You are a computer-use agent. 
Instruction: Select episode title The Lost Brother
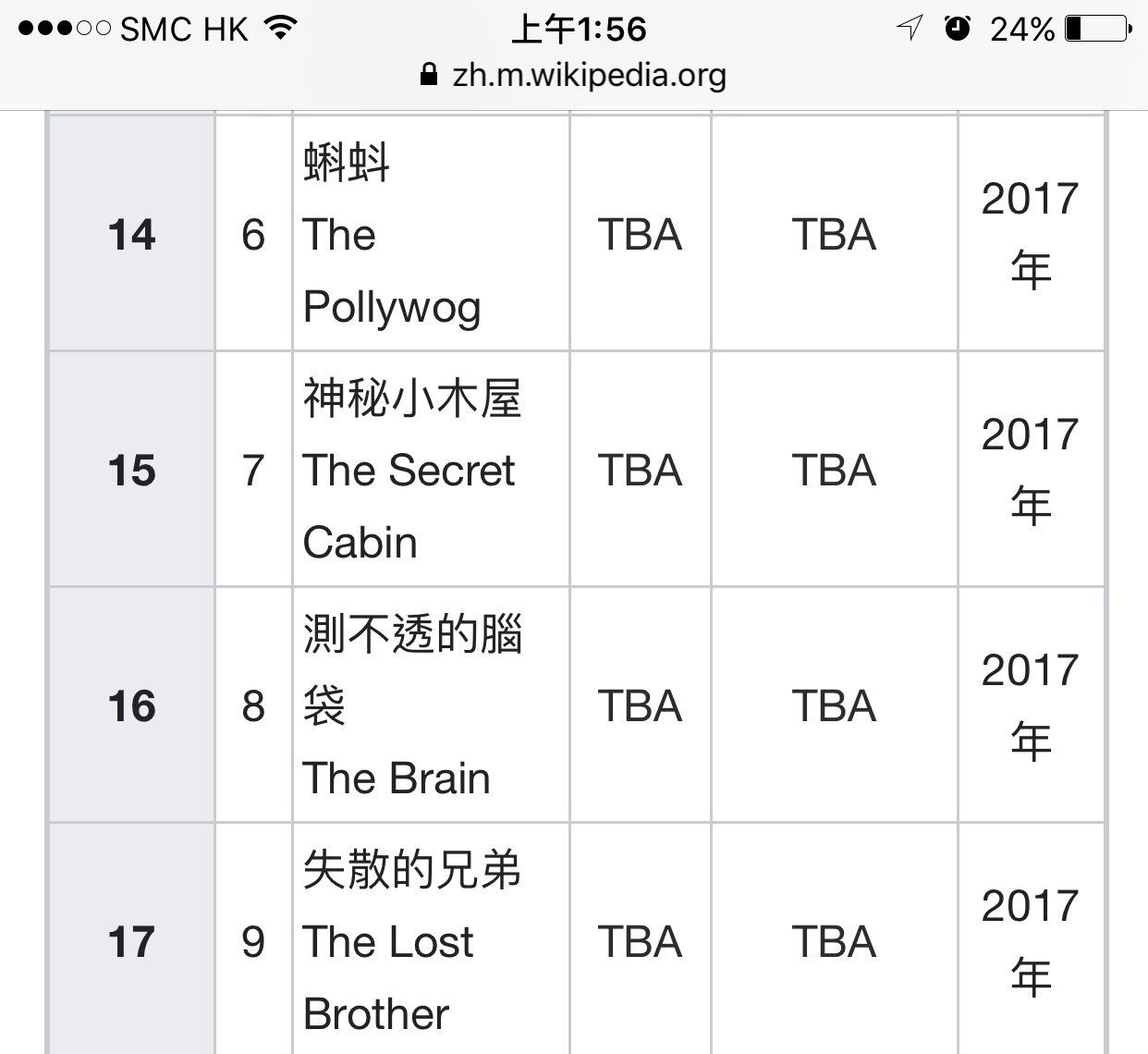(x=388, y=977)
